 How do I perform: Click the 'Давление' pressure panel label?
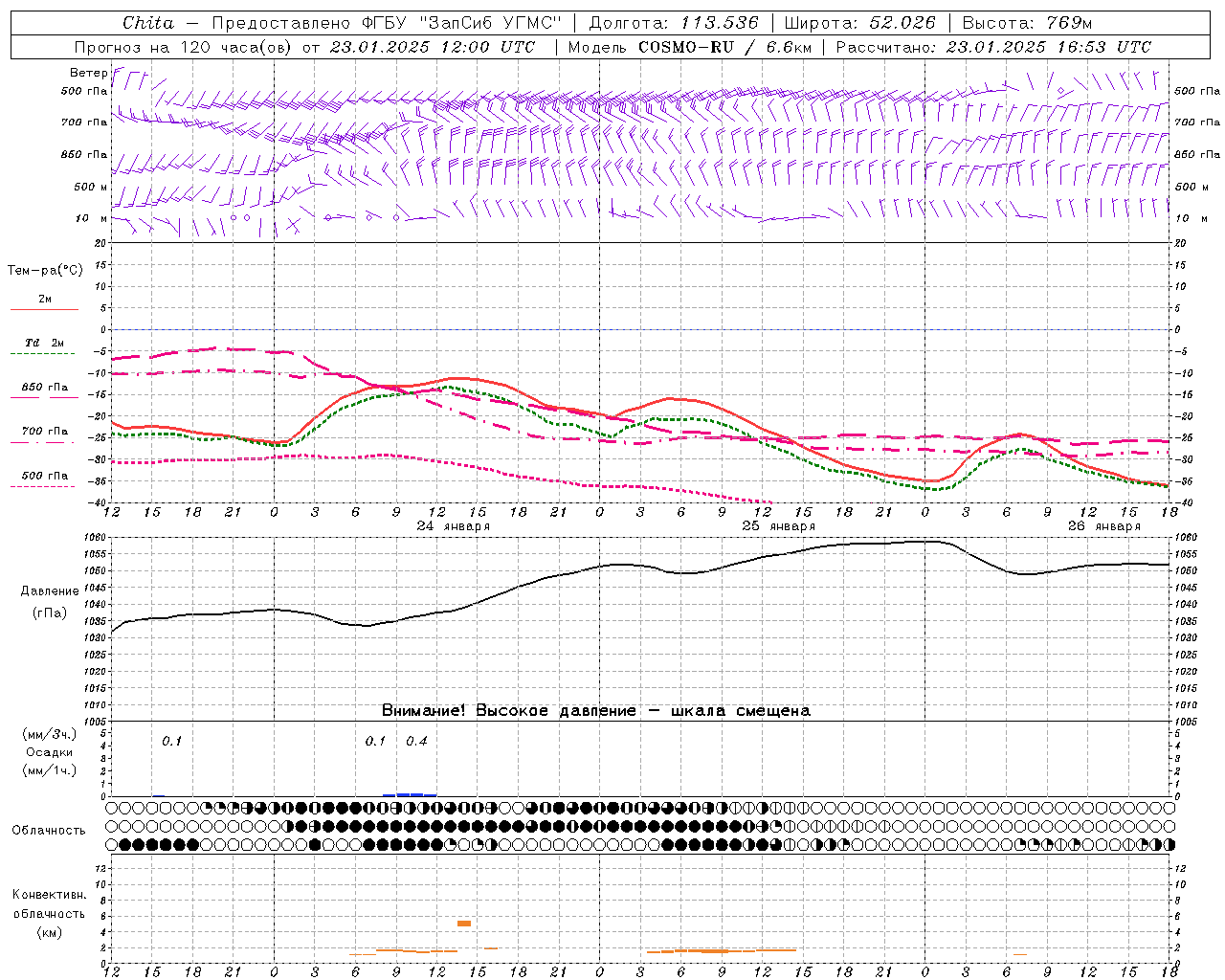tap(50, 591)
